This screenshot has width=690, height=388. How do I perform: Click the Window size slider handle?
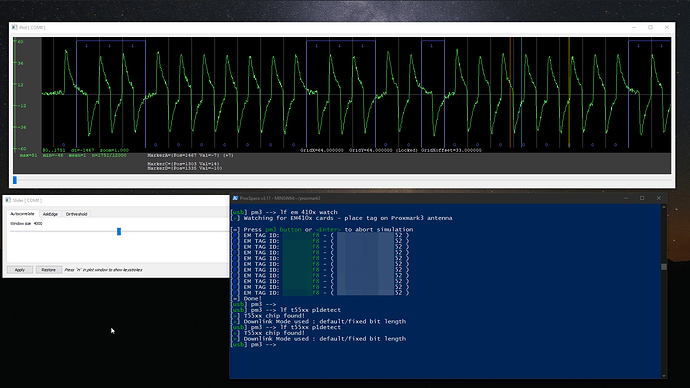pos(119,231)
